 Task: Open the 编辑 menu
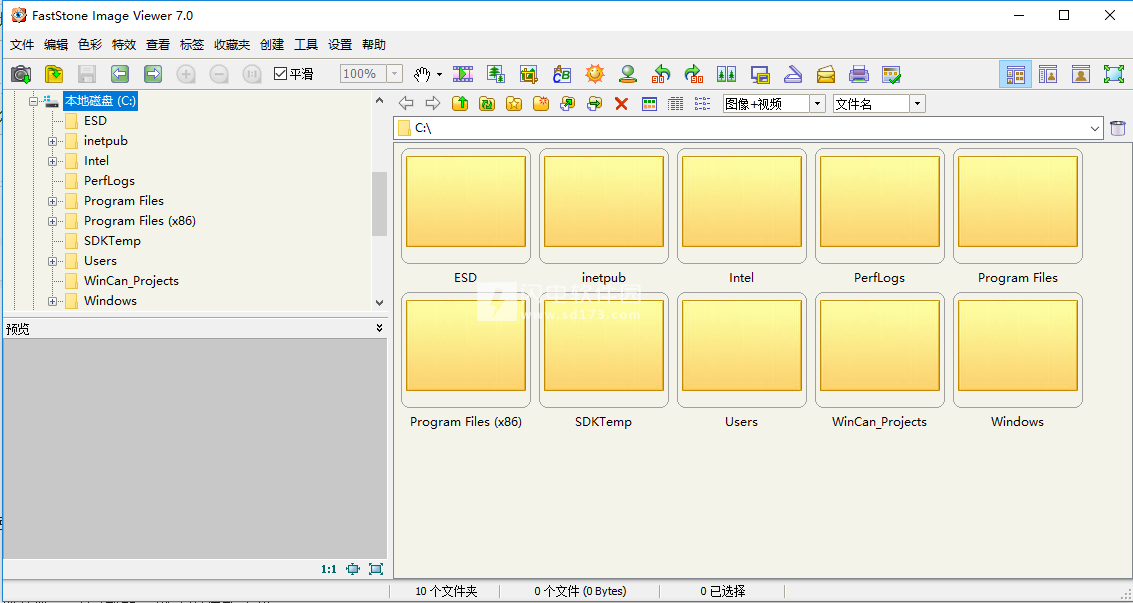tap(56, 45)
